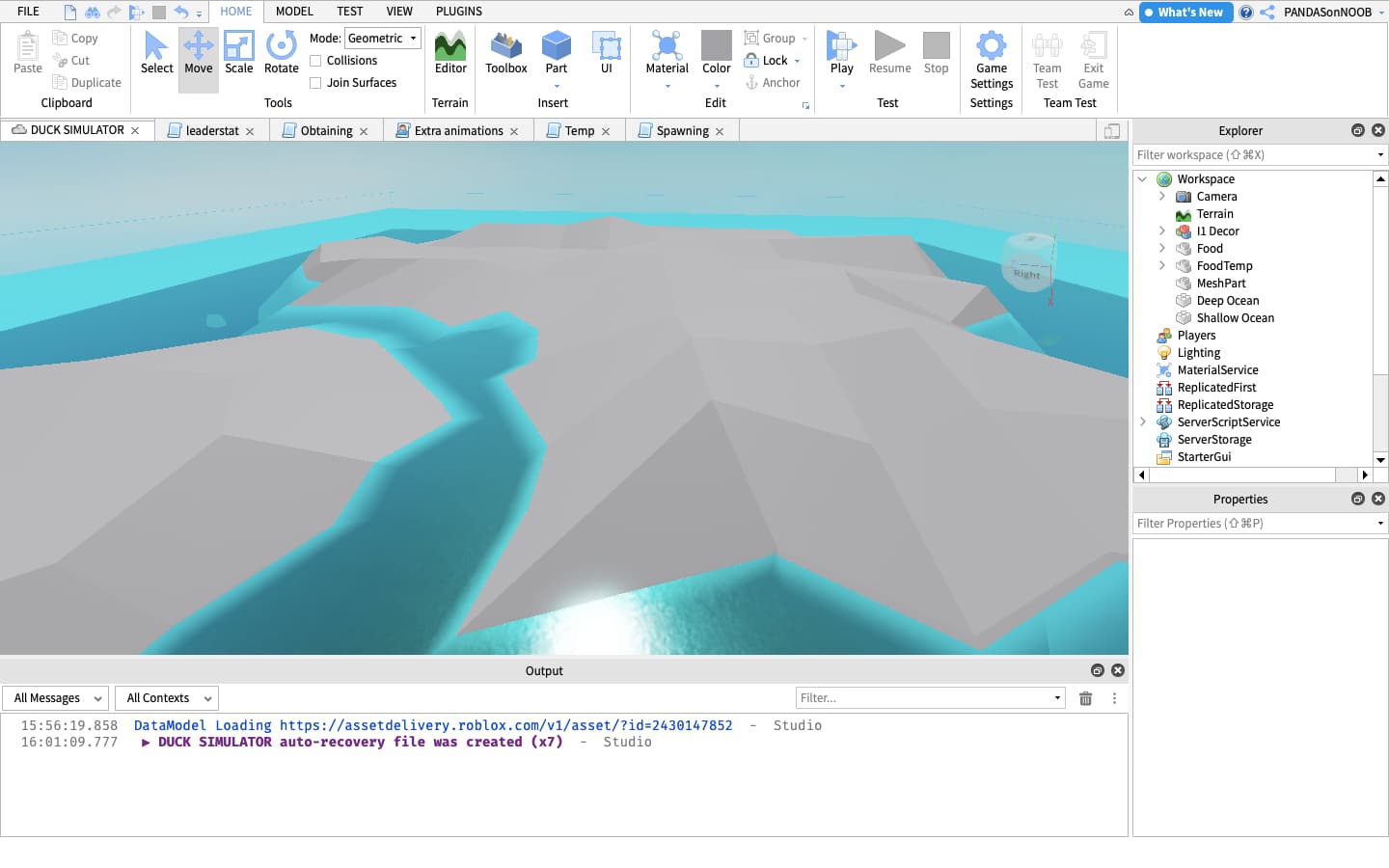Open the Terrain Editor
Viewport: 1389px width, 868px height.
[x=450, y=53]
